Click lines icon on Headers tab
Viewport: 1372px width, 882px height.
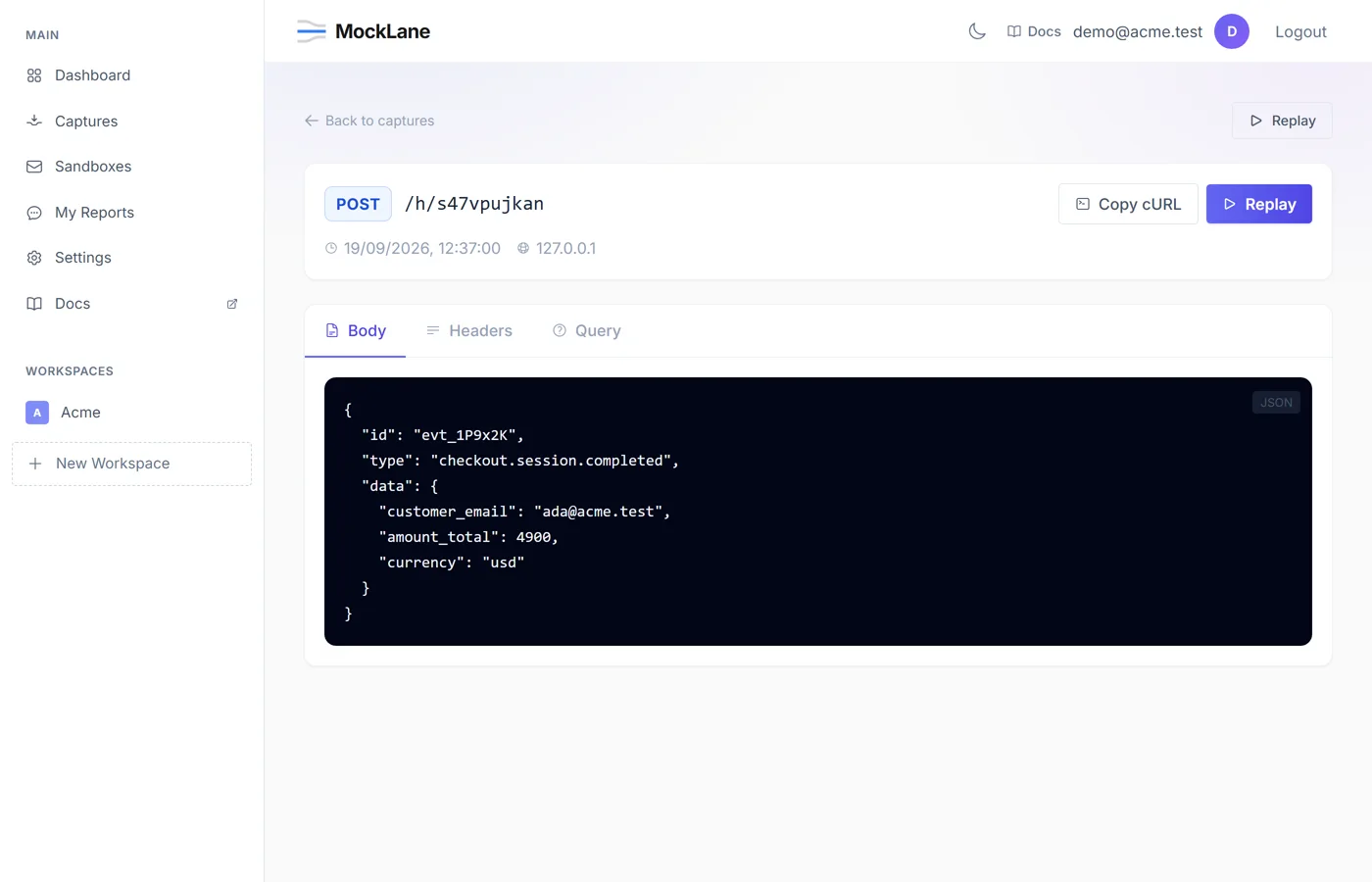point(433,330)
